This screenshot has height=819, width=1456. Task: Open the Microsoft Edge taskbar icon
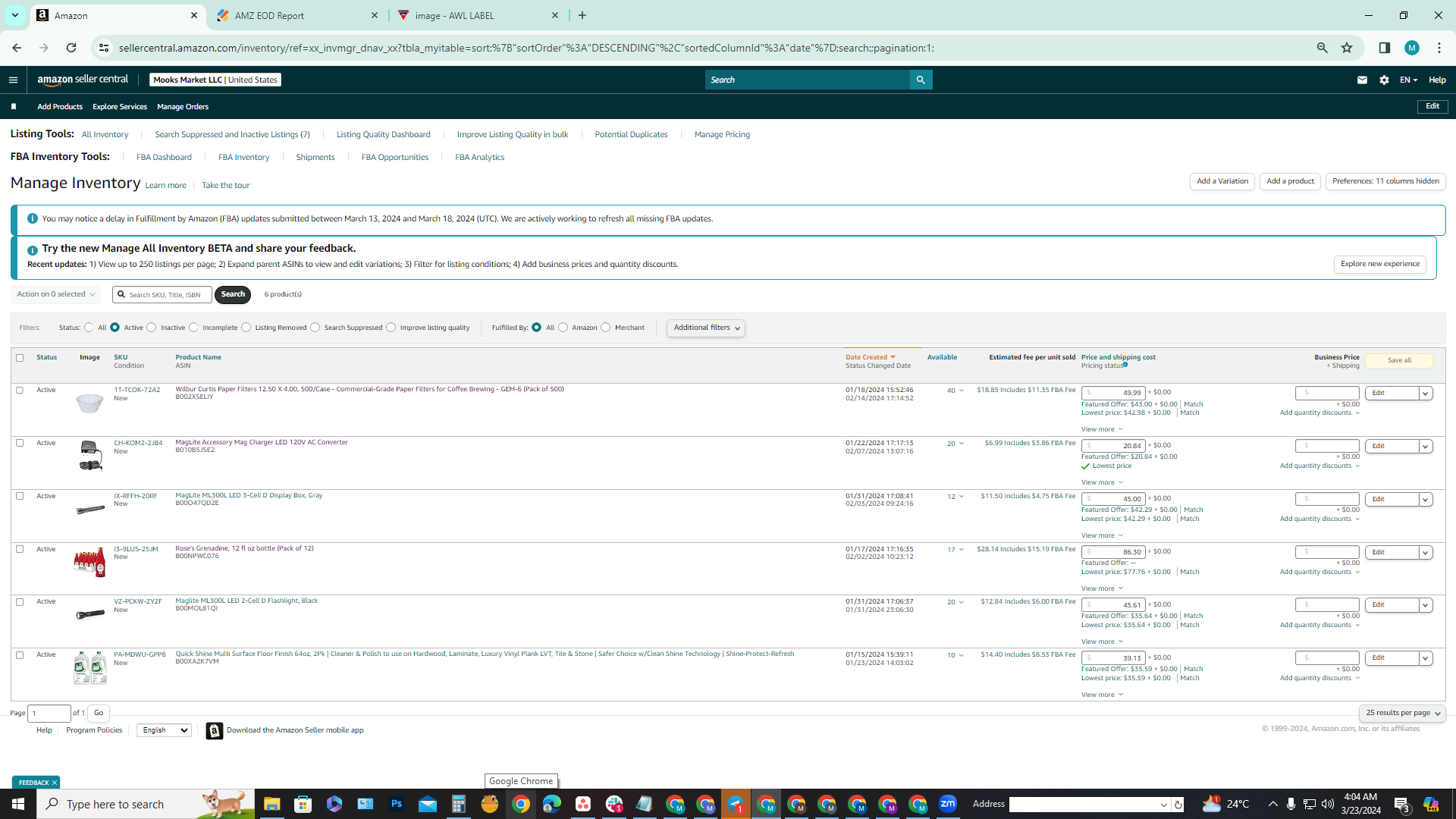point(551,804)
